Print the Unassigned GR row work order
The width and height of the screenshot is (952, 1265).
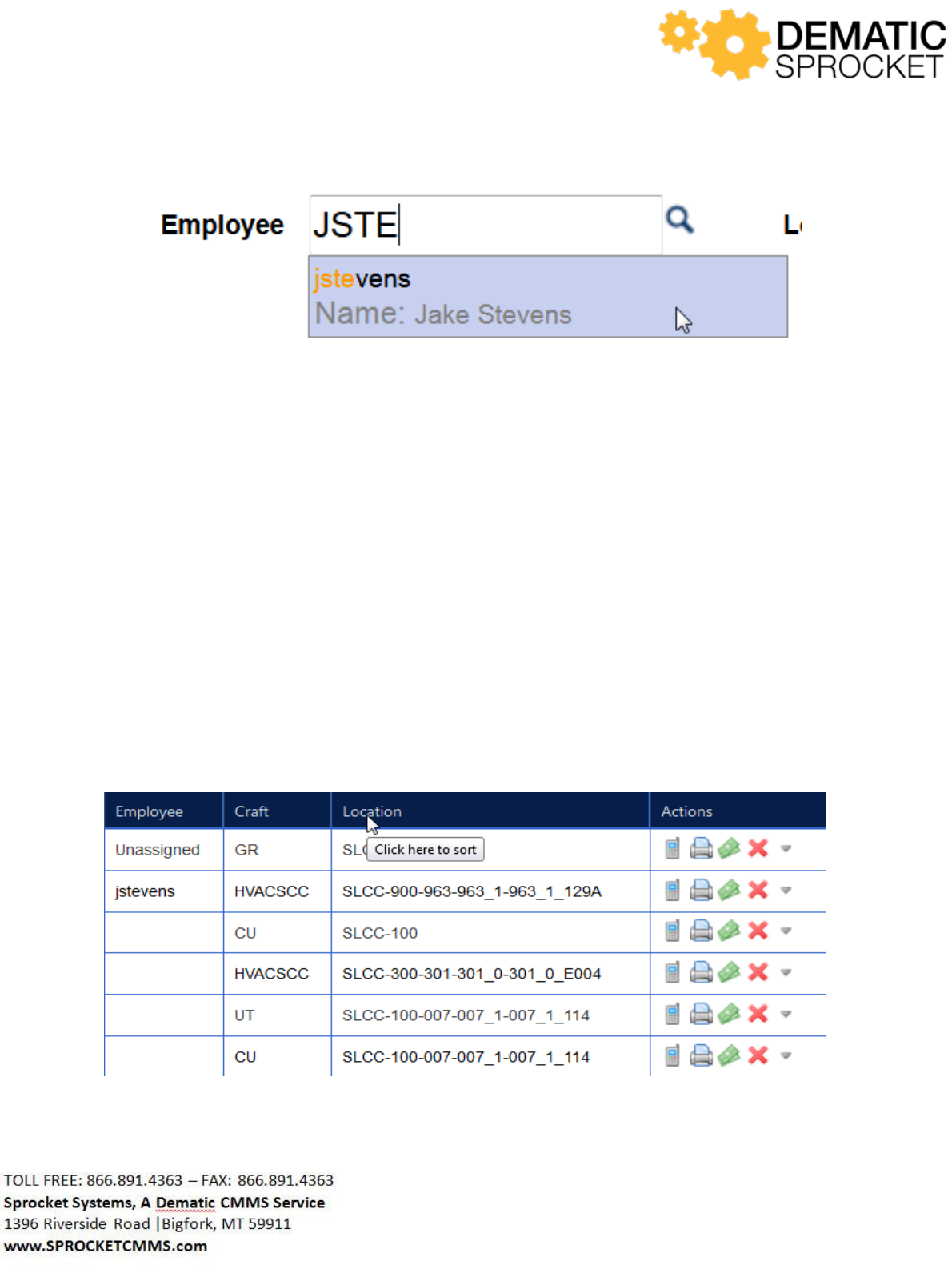[701, 848]
